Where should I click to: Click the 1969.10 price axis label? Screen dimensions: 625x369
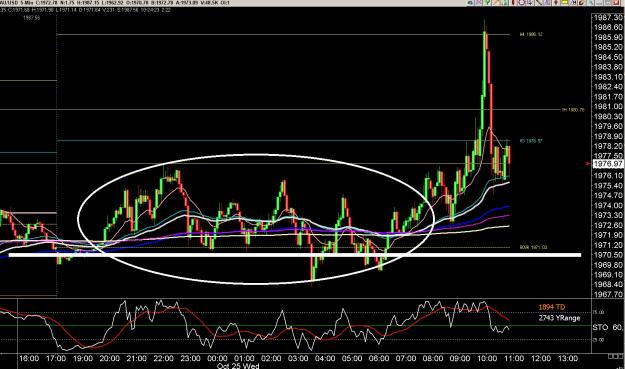[x=608, y=275]
